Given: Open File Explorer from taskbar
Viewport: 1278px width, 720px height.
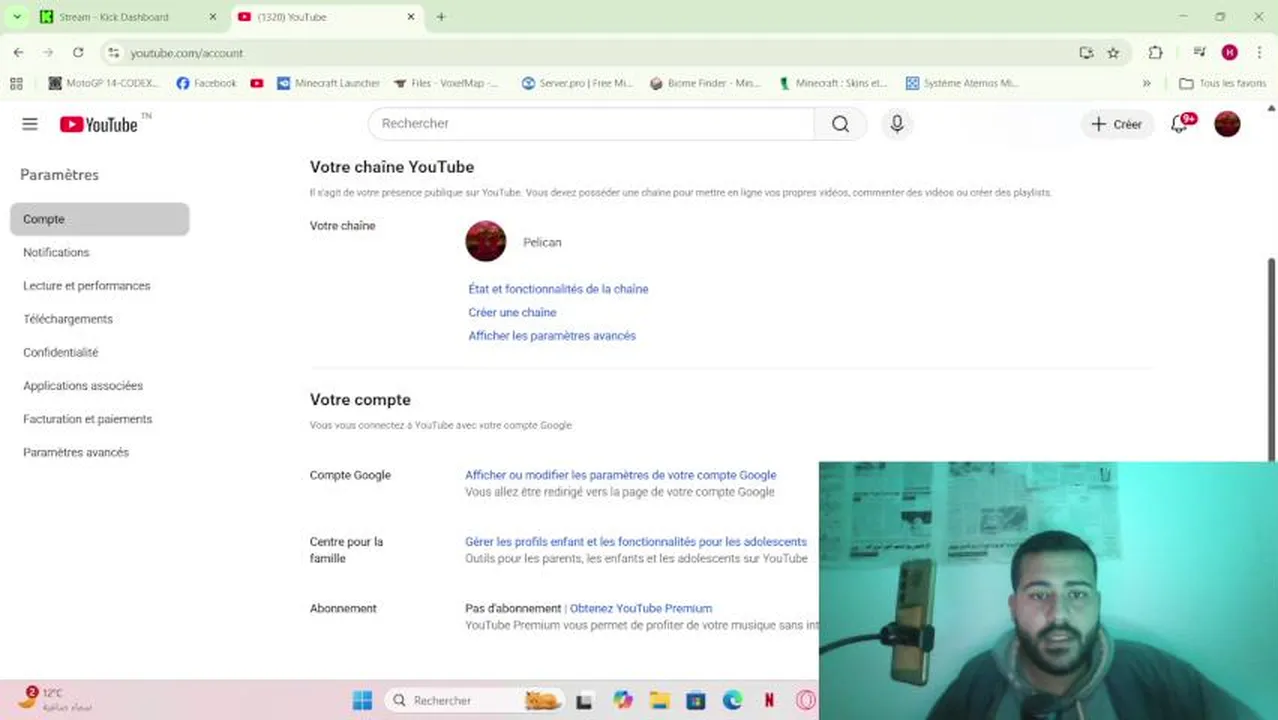Looking at the screenshot, I should point(658,701).
